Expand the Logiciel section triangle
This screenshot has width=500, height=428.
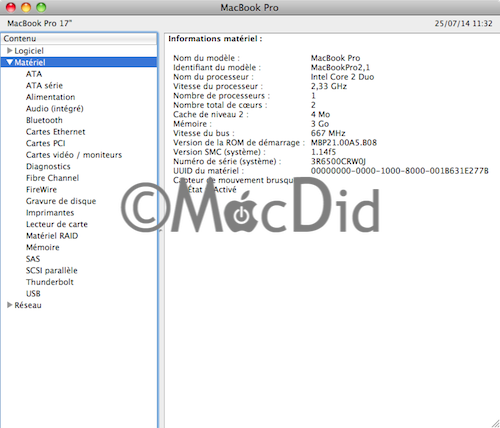[9, 51]
